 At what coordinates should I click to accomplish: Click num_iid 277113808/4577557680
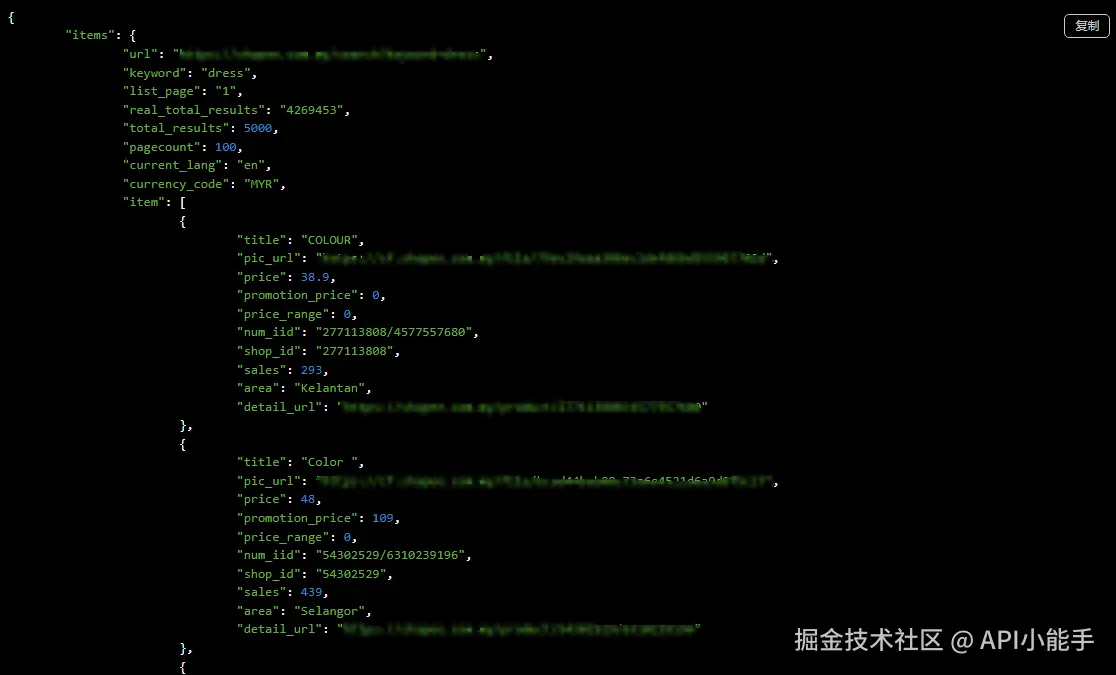tap(394, 332)
